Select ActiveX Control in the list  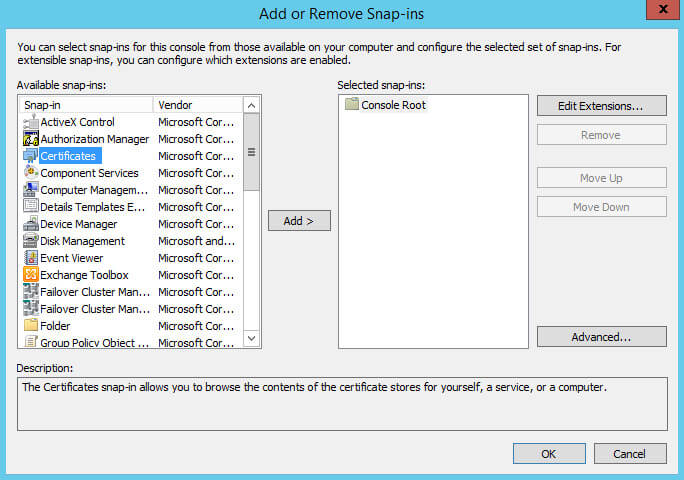tap(77, 122)
